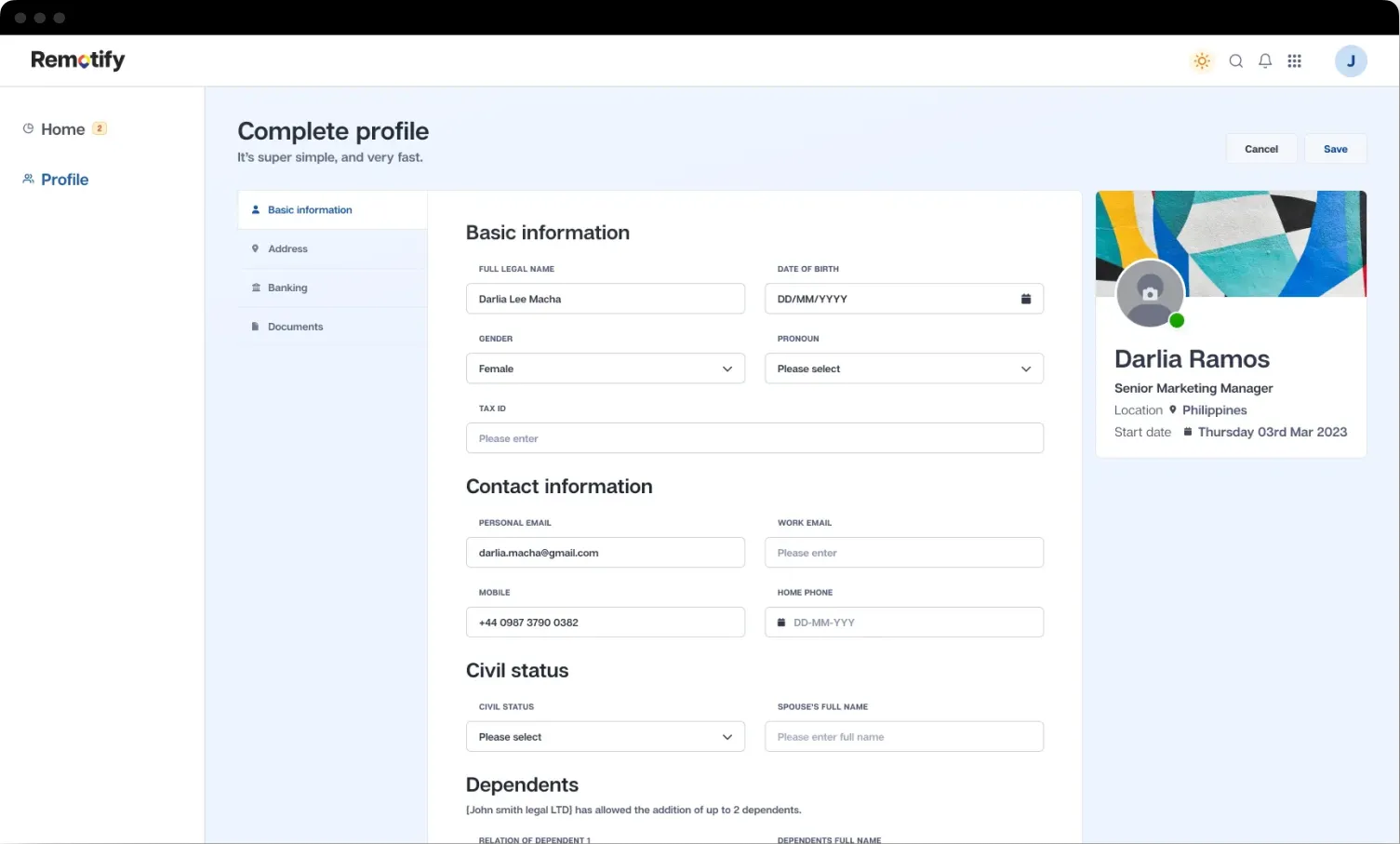Go to Profile in the sidebar
This screenshot has height=844, width=1400.
[x=64, y=180]
